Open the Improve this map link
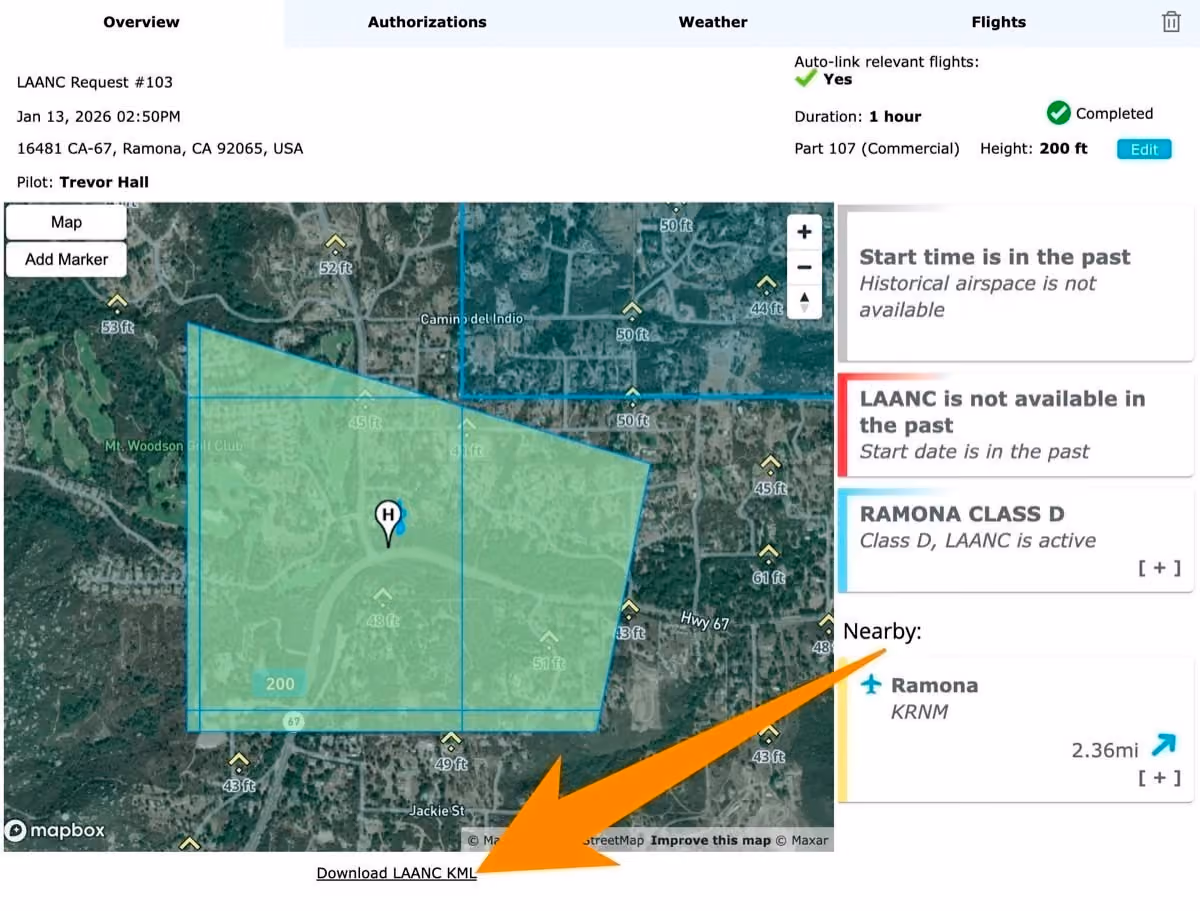 click(711, 840)
